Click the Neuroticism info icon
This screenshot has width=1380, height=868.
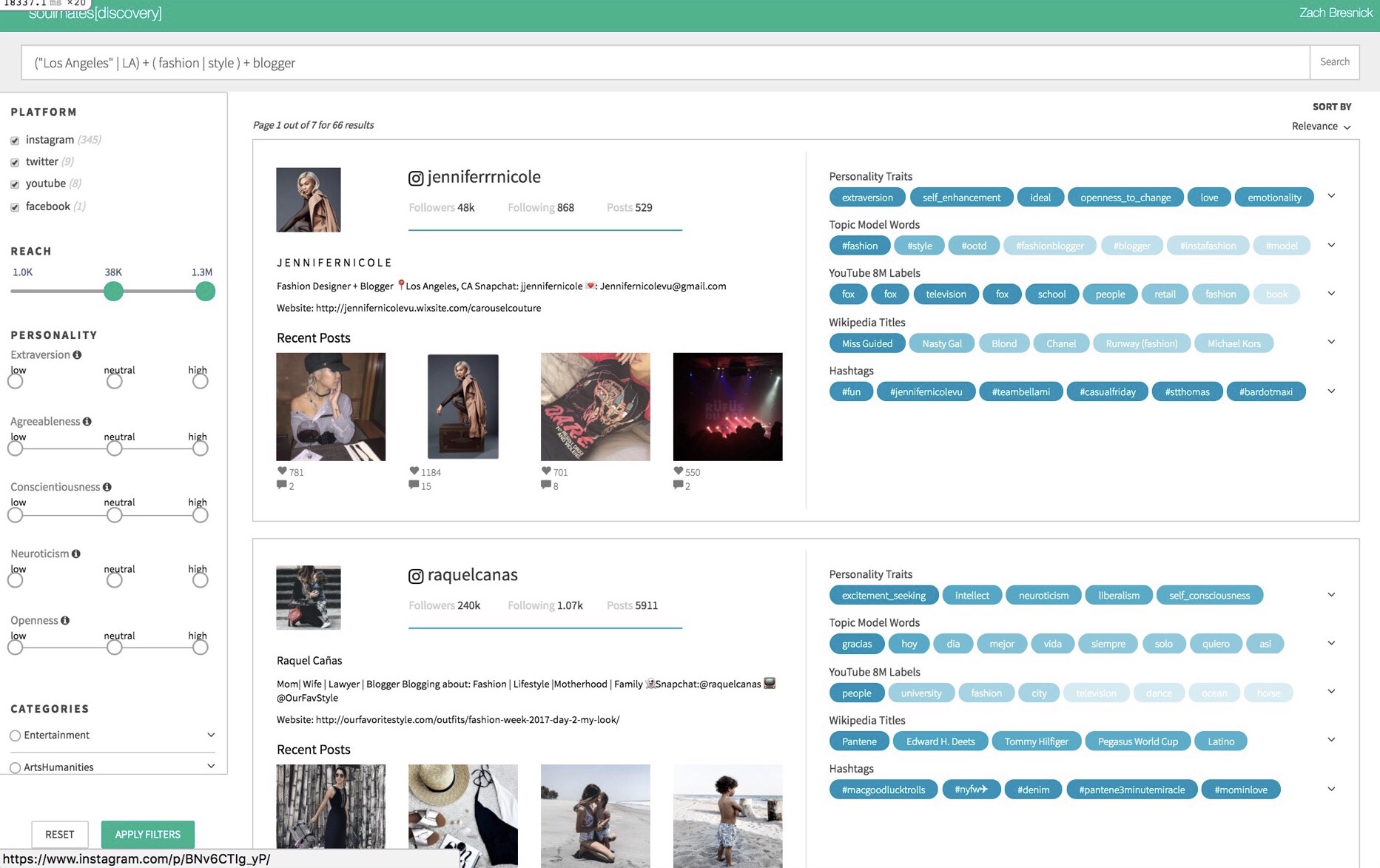pyautogui.click(x=76, y=554)
